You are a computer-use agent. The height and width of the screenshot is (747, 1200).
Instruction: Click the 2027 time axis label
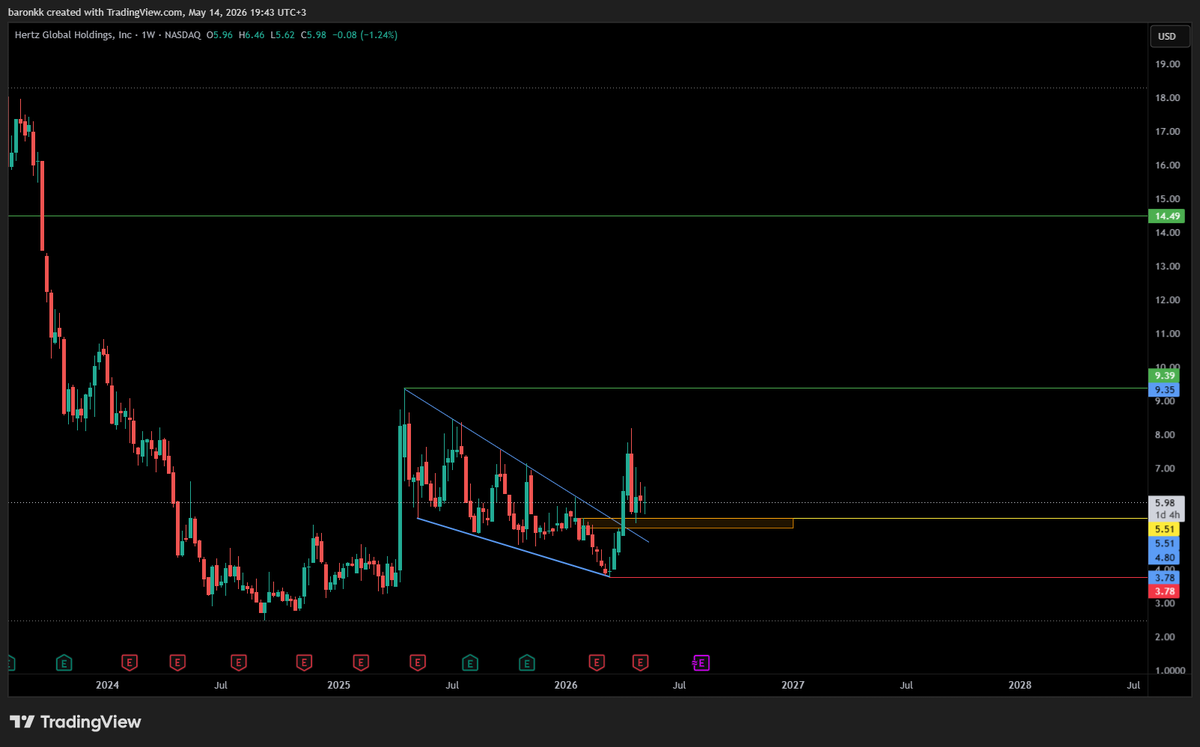pyautogui.click(x=793, y=685)
